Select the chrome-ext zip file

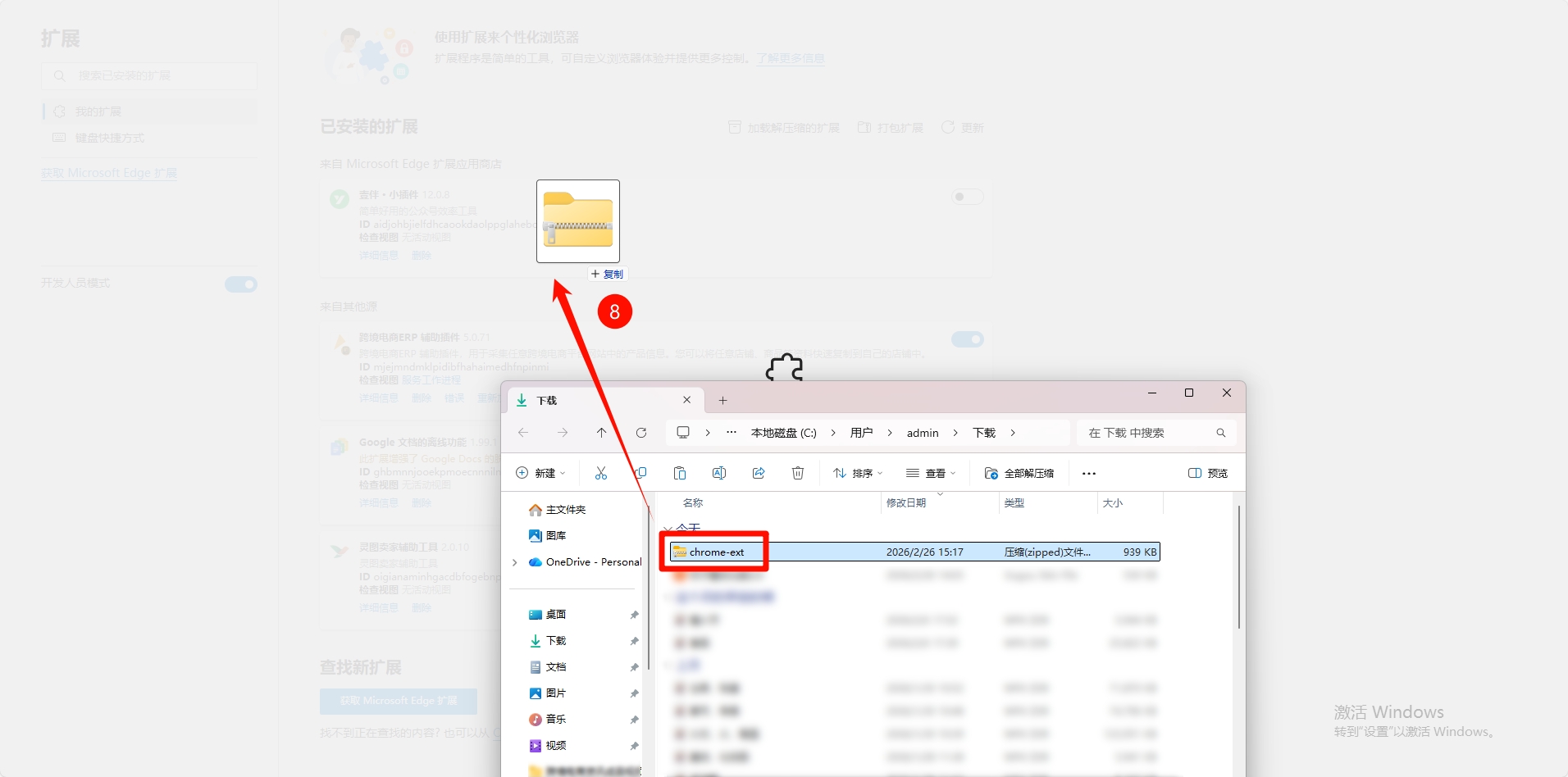(717, 552)
